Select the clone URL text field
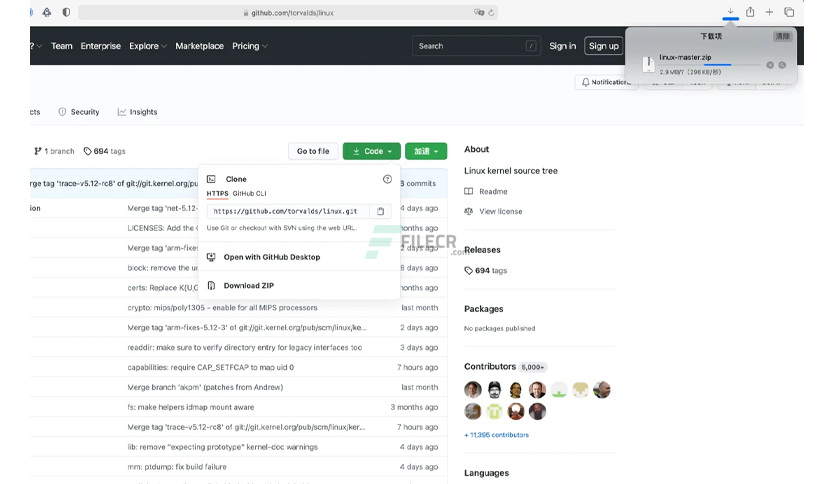 tap(288, 211)
